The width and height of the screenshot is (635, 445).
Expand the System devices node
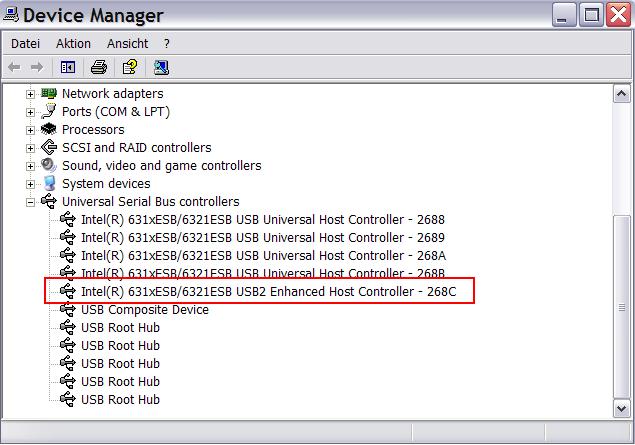tap(30, 184)
